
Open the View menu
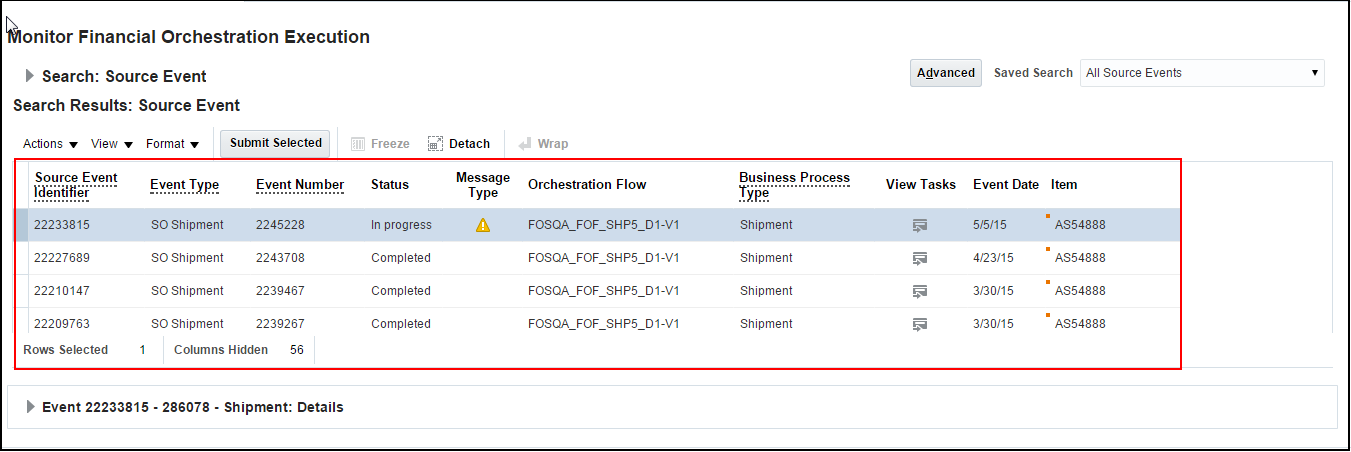112,144
